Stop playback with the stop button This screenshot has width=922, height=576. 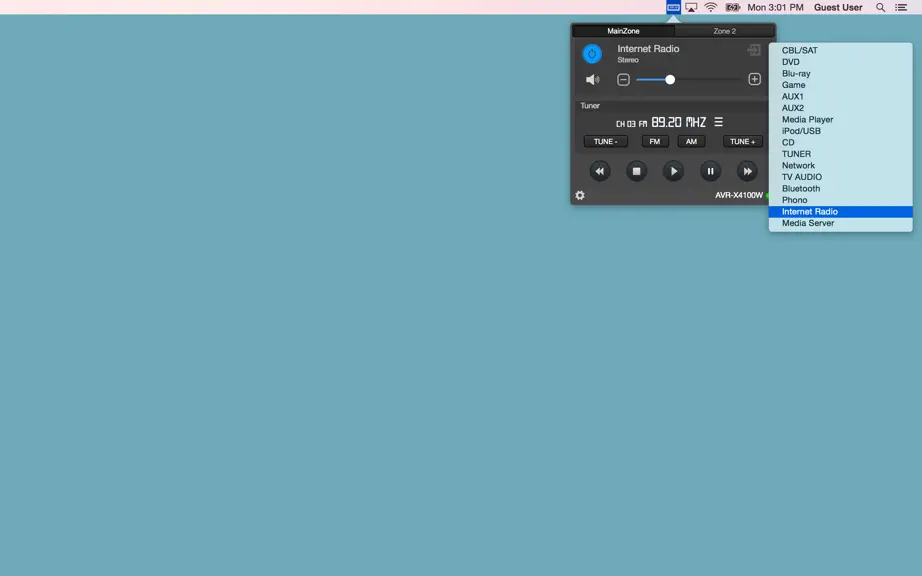click(x=636, y=171)
